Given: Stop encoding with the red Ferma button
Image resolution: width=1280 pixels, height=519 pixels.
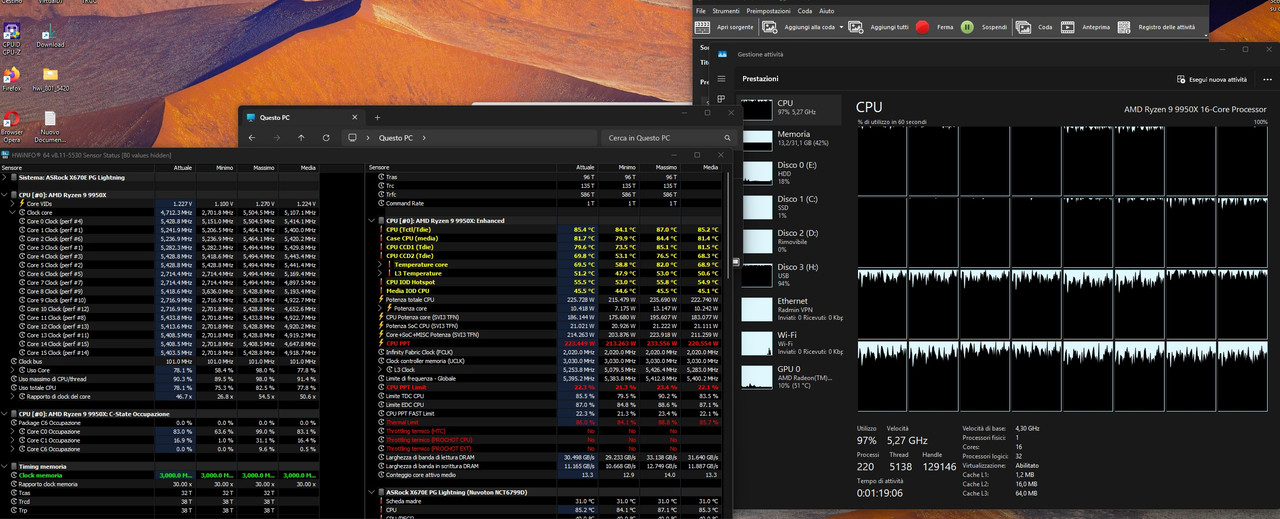Looking at the screenshot, I should [923, 28].
